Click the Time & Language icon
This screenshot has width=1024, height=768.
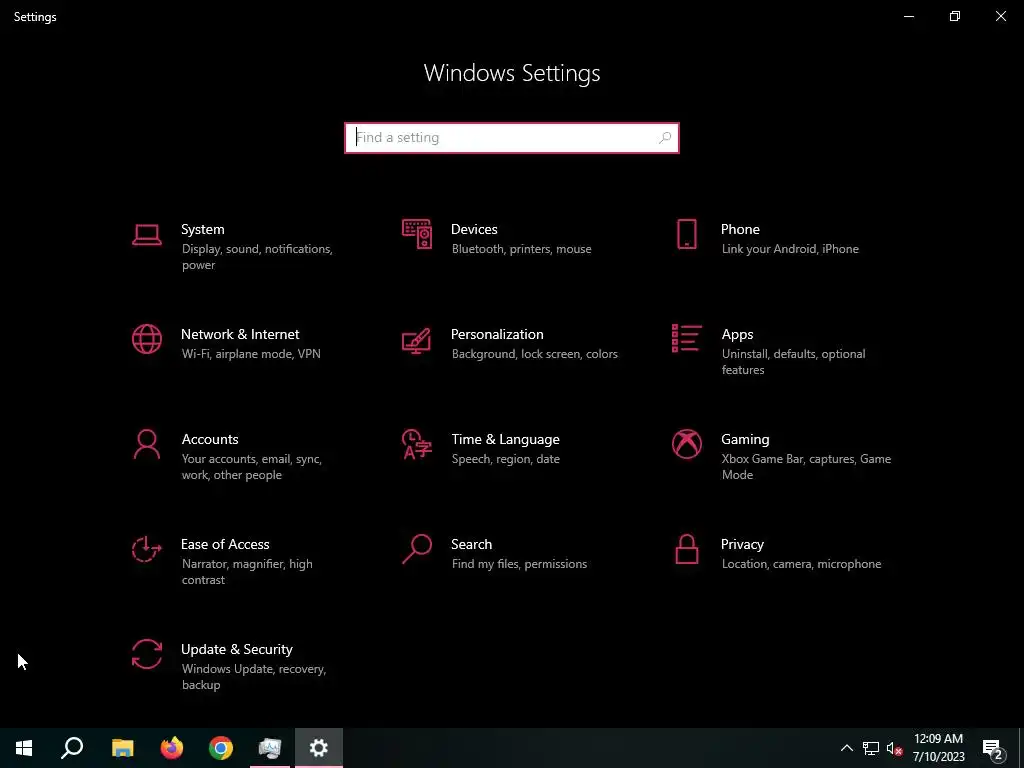point(417,445)
